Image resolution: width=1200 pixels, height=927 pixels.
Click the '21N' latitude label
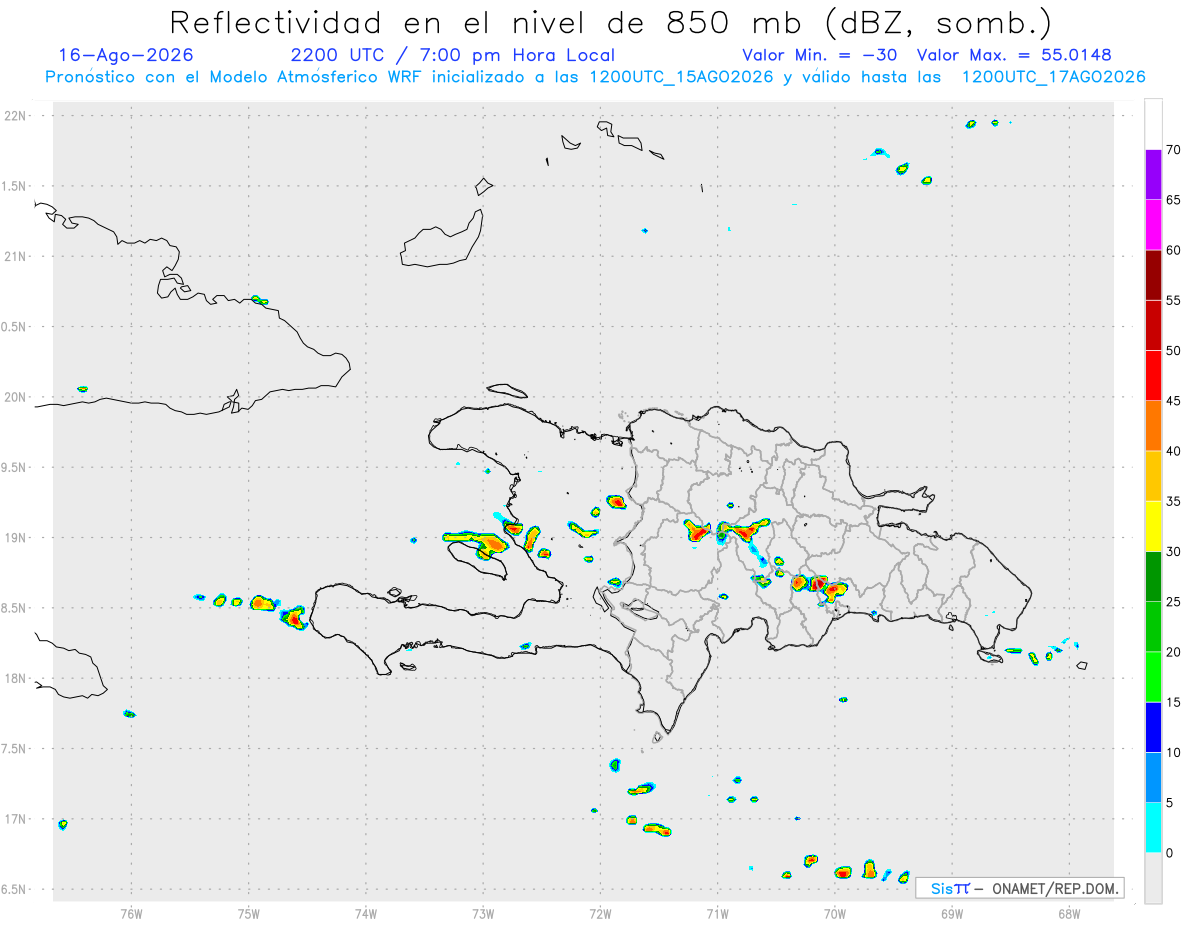[x=17, y=256]
